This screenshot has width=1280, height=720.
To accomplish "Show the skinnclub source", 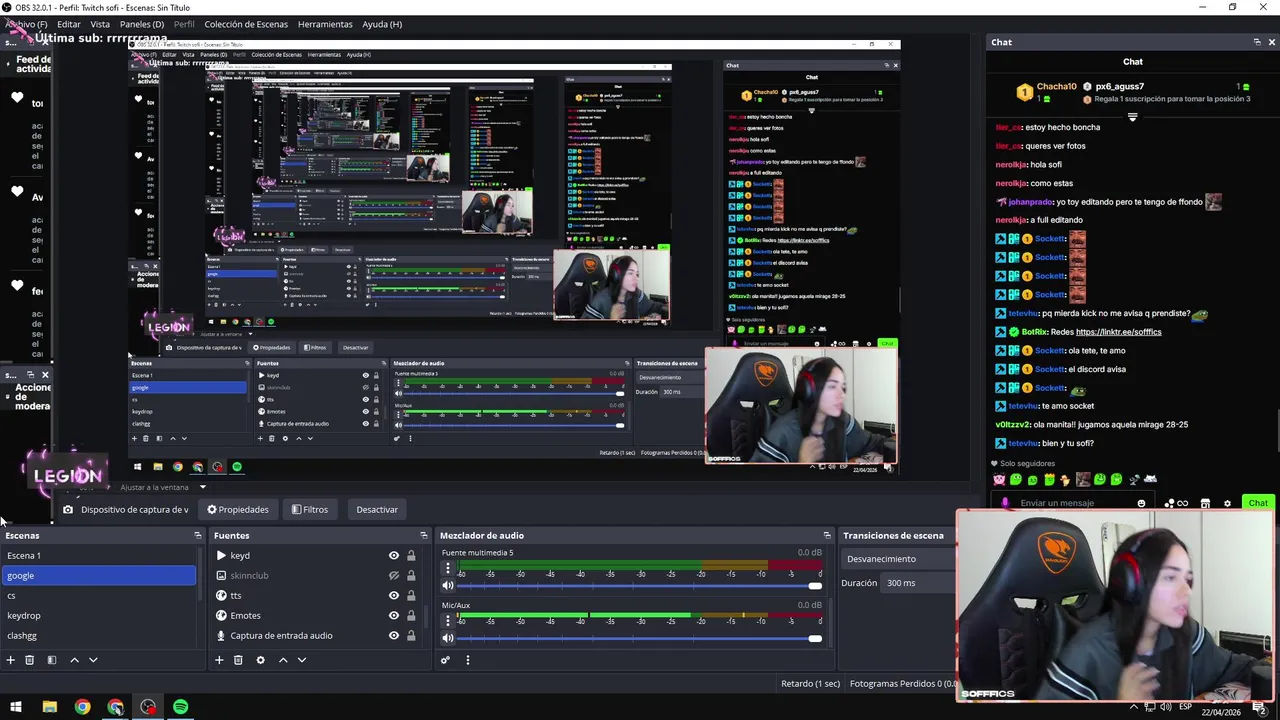I will (x=393, y=575).
